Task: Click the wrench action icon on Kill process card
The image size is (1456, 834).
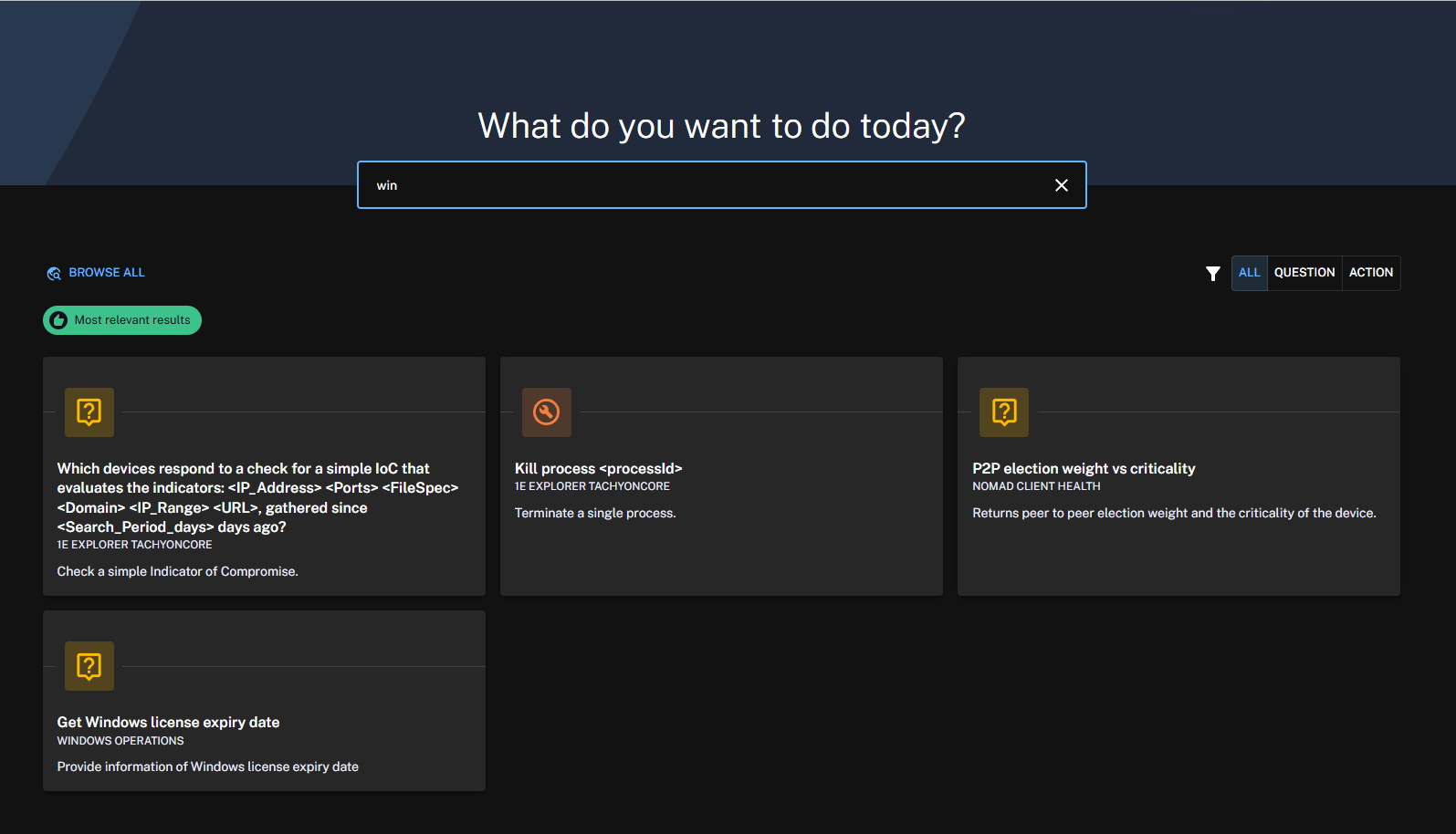Action: [x=546, y=412]
